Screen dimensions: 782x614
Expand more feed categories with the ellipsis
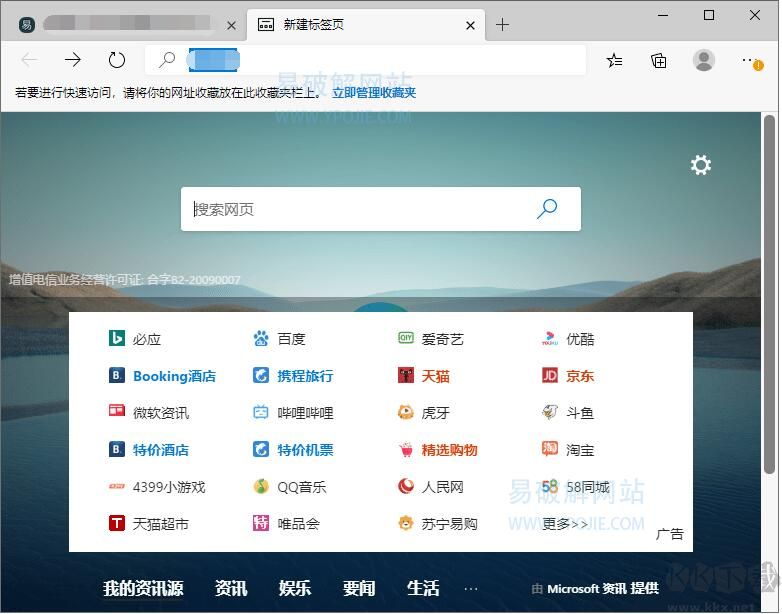(x=470, y=589)
